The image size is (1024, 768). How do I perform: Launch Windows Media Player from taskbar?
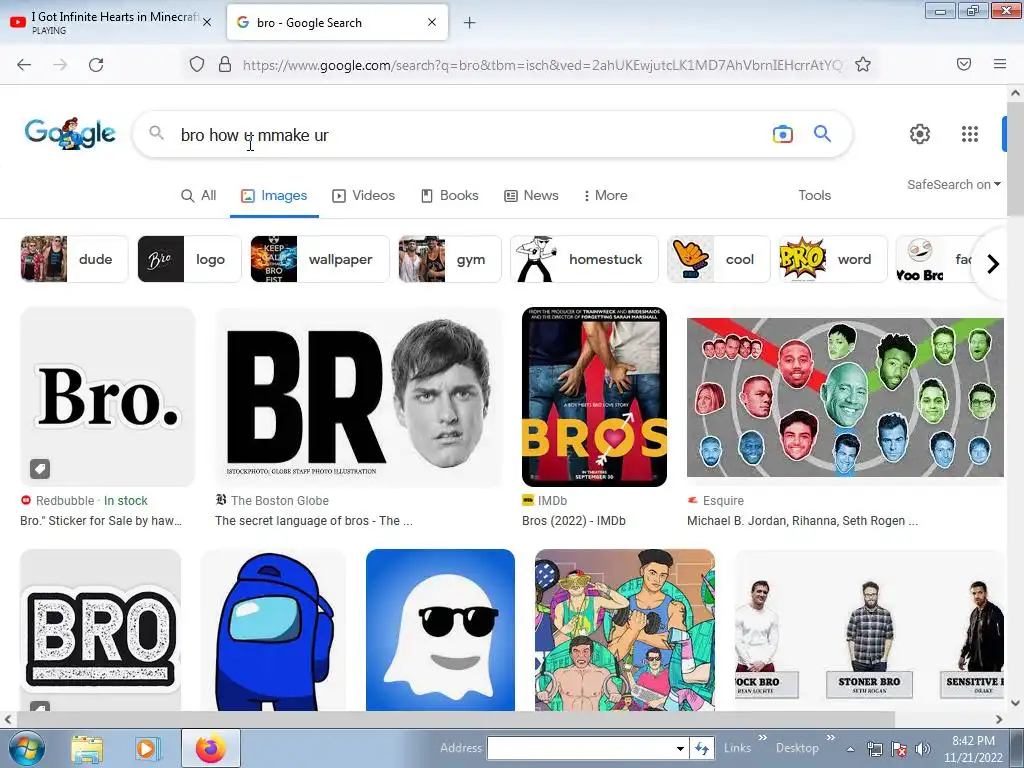148,749
